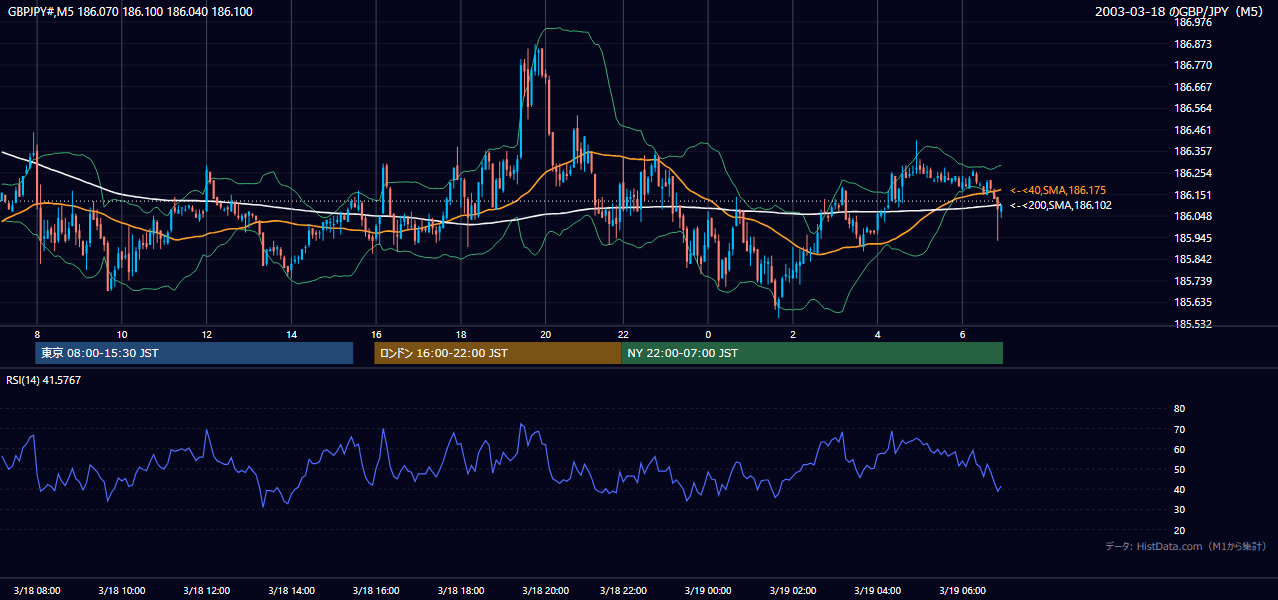Screen dimensions: 1278x600
Task: Click the 3/18 18:00 bottom time label
Action: 459,590
